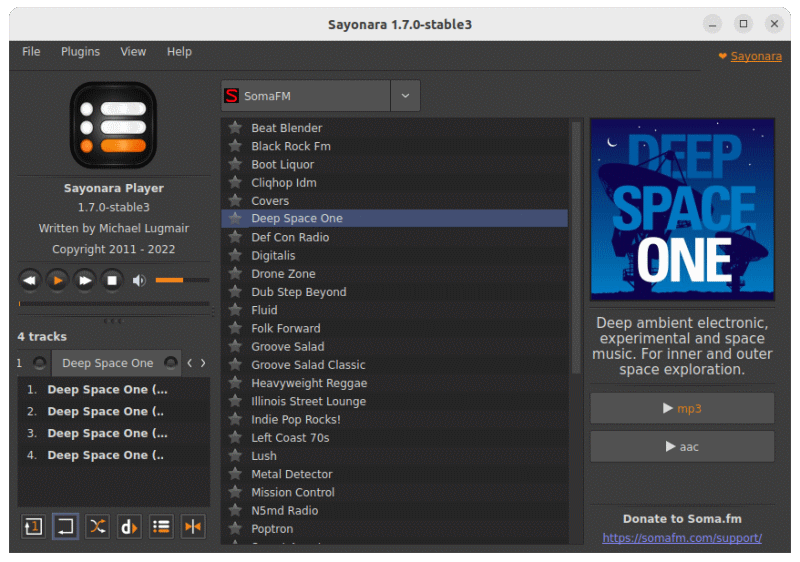This screenshot has height=562, width=800.
Task: Star the Drone Zone station
Action: coord(235,273)
